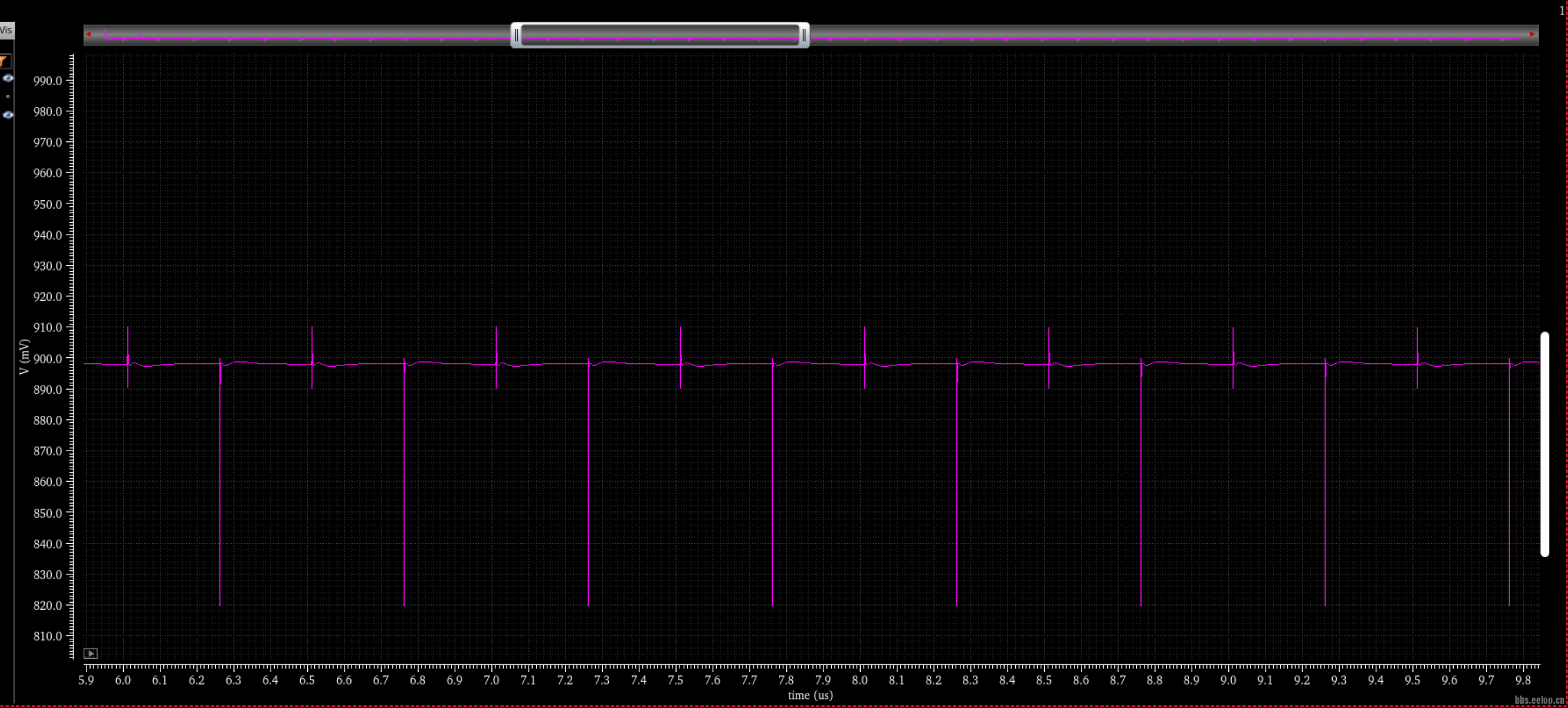Click the overview bar right of the zoom window
This screenshot has width=1568, height=708.
[1174, 35]
